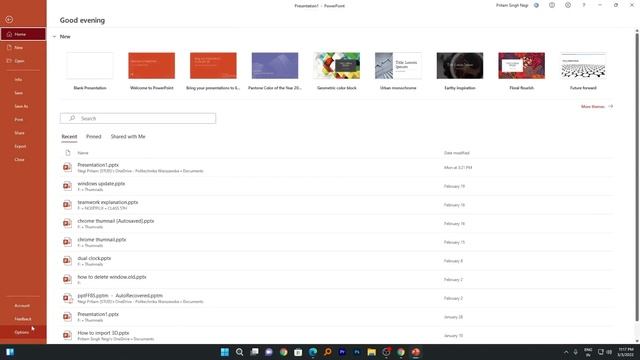The height and width of the screenshot is (360, 640).
Task: Open the Windows Start menu from taskbar
Action: pos(224,352)
